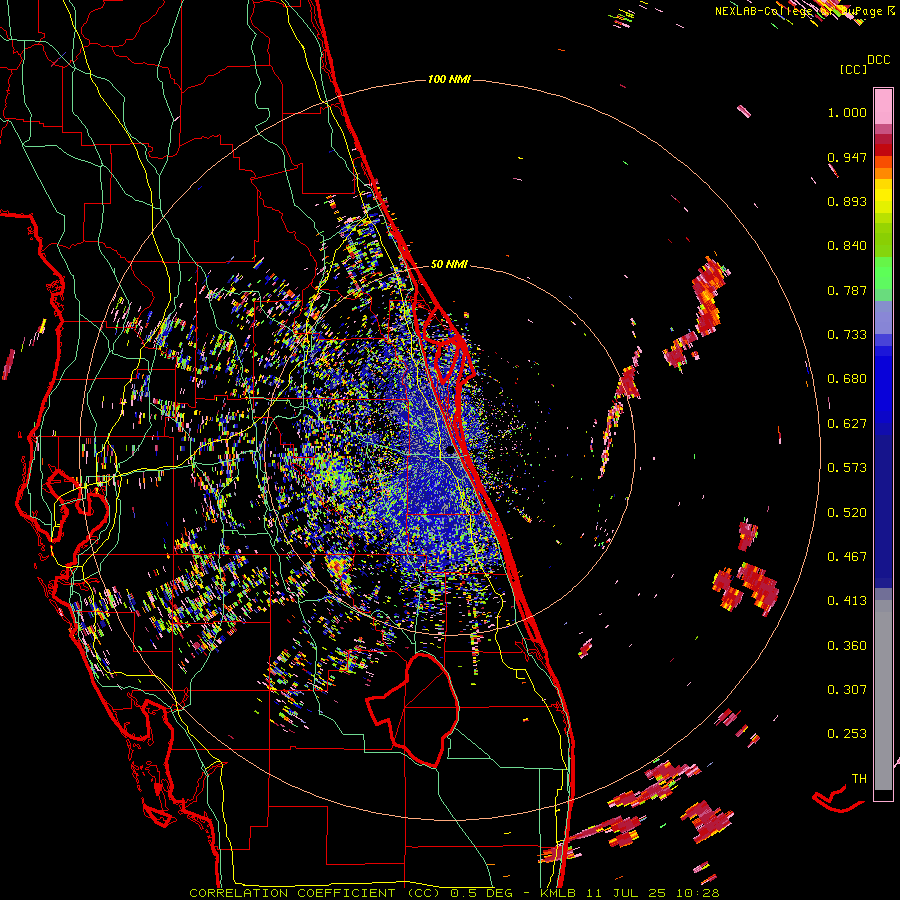Click the 0.5 DEG elevation text
900x900 pixels.
pos(481,893)
